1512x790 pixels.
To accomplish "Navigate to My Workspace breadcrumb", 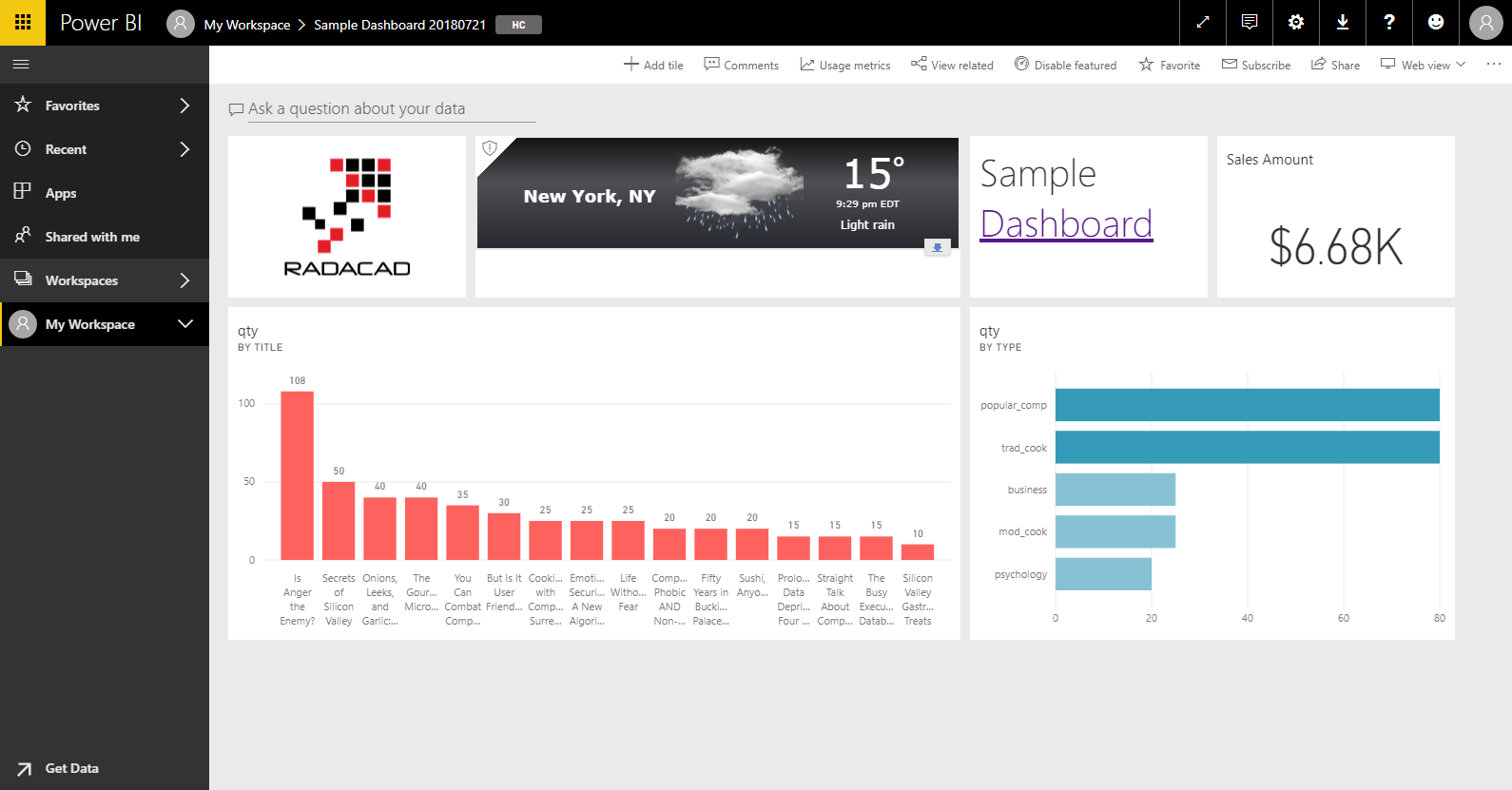I will [x=247, y=25].
